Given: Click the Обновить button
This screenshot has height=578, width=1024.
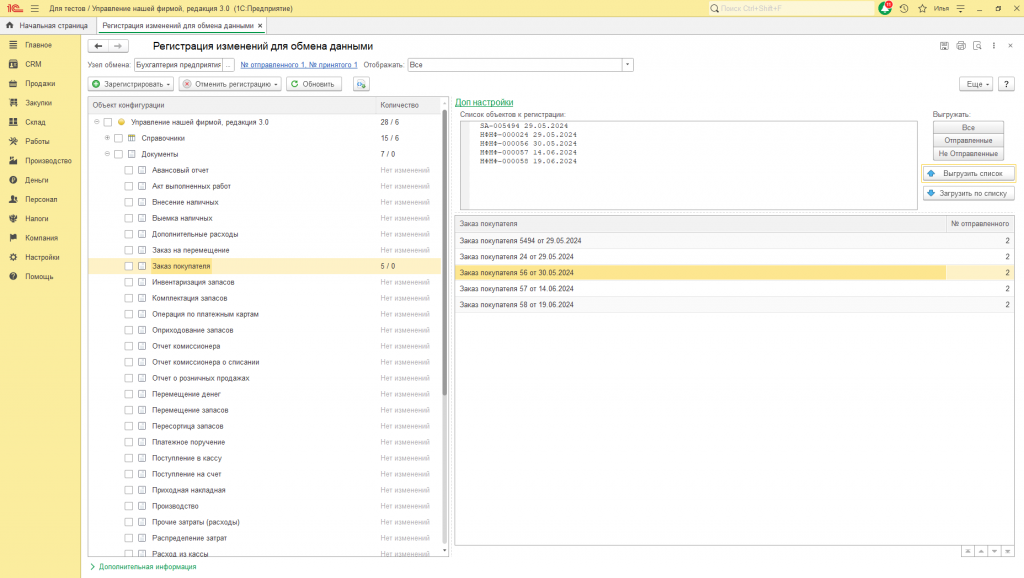Looking at the screenshot, I should tap(313, 84).
